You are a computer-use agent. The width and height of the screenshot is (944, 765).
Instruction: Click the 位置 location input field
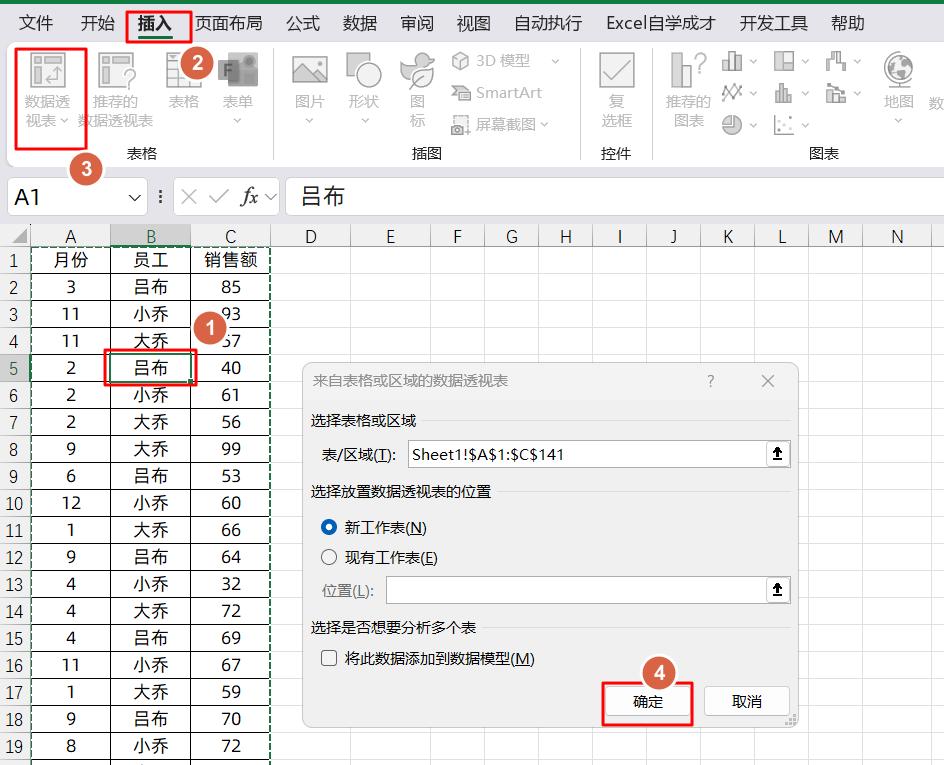tap(576, 590)
